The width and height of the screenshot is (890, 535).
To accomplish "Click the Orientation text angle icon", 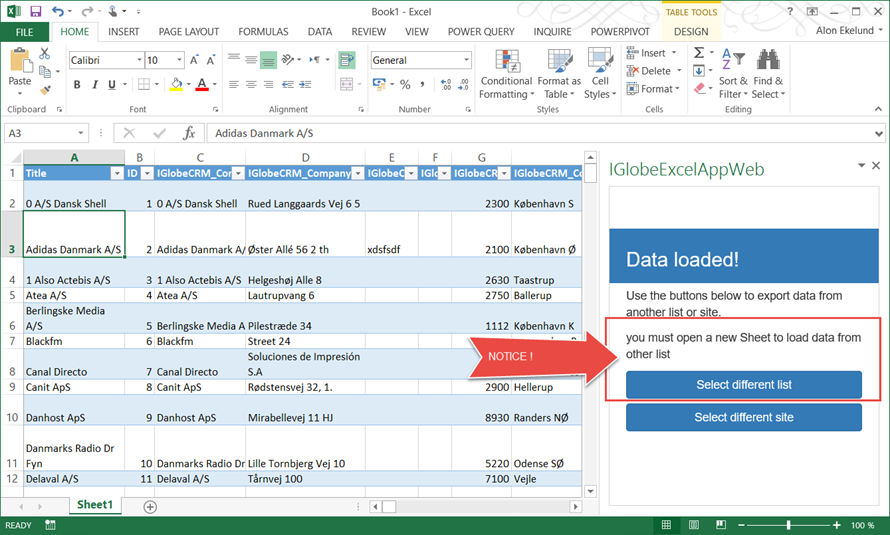I will 288,60.
